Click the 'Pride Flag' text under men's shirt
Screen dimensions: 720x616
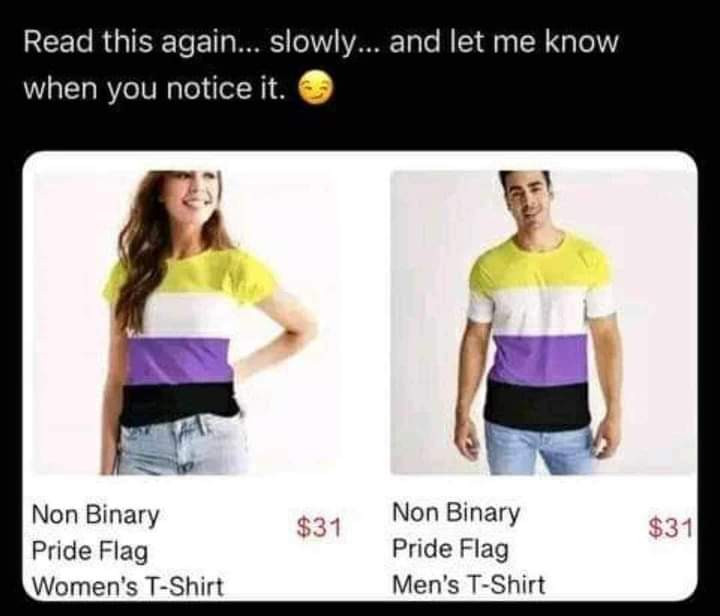[x=450, y=549]
